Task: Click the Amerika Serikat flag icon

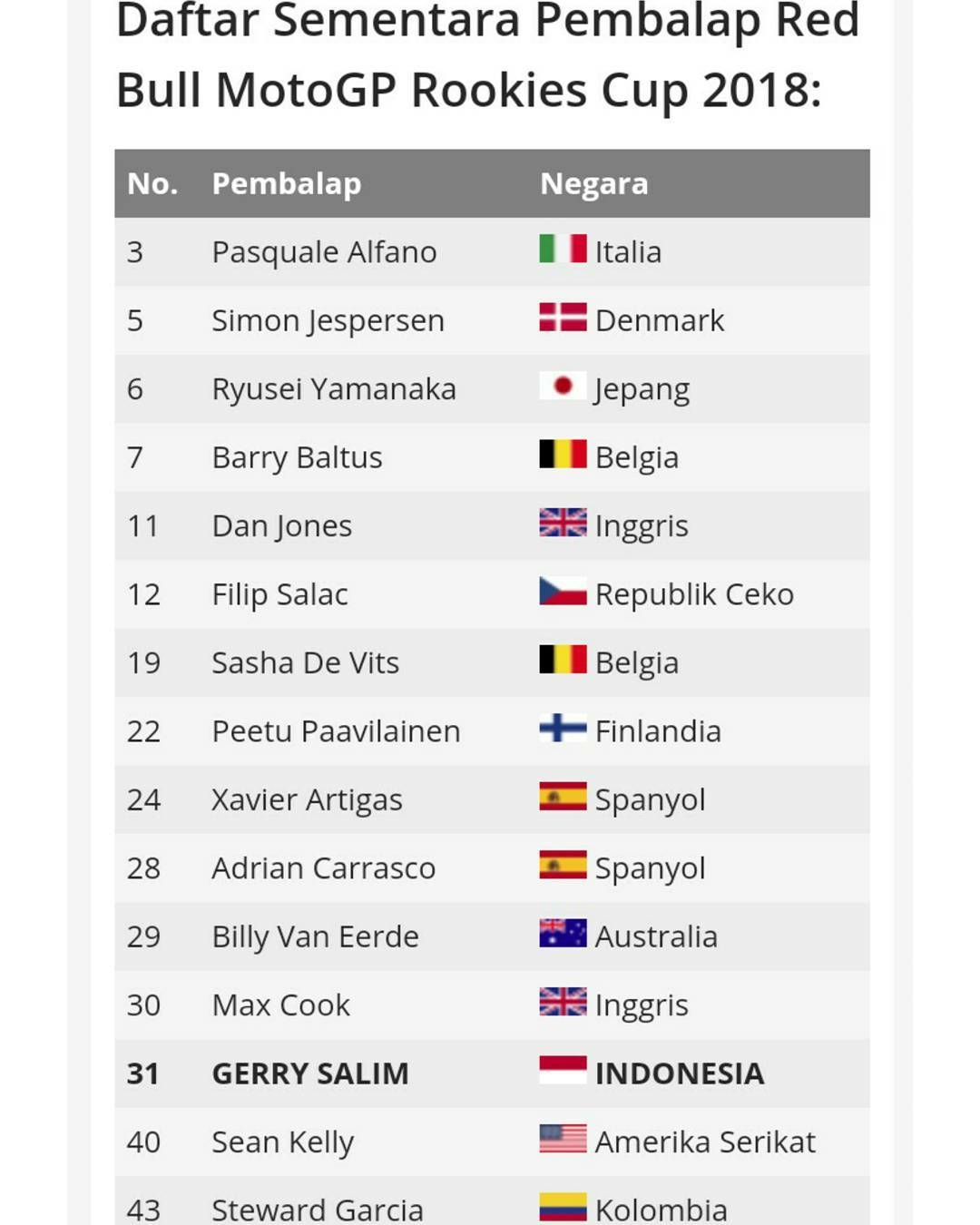Action: (563, 1138)
